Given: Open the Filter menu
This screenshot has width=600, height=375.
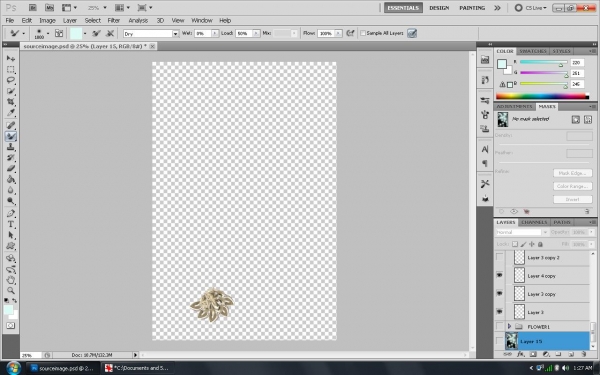Looking at the screenshot, I should coord(114,20).
